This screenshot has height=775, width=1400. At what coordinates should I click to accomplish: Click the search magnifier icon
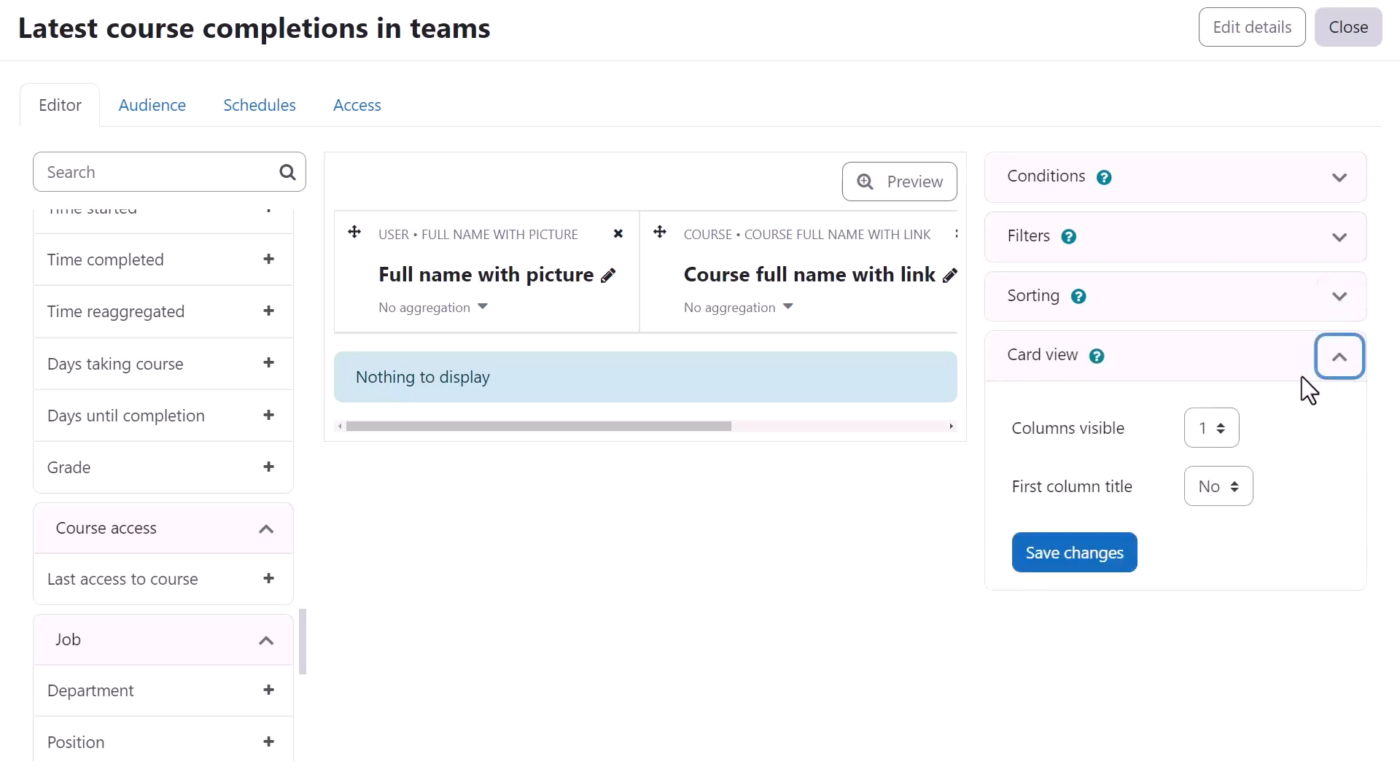tap(287, 172)
